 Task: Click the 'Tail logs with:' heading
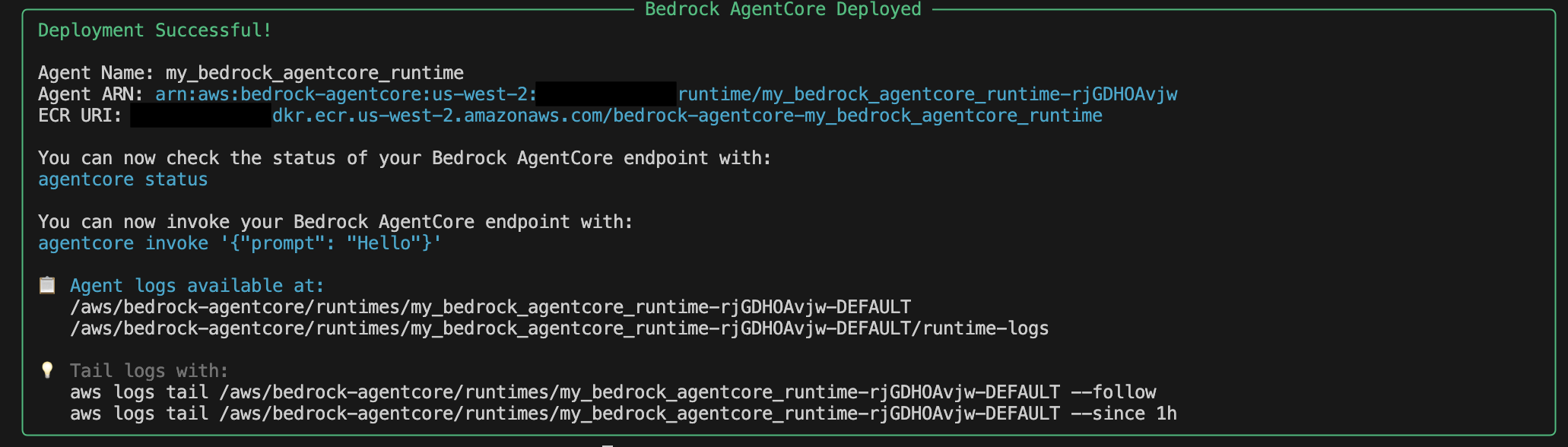(x=149, y=371)
